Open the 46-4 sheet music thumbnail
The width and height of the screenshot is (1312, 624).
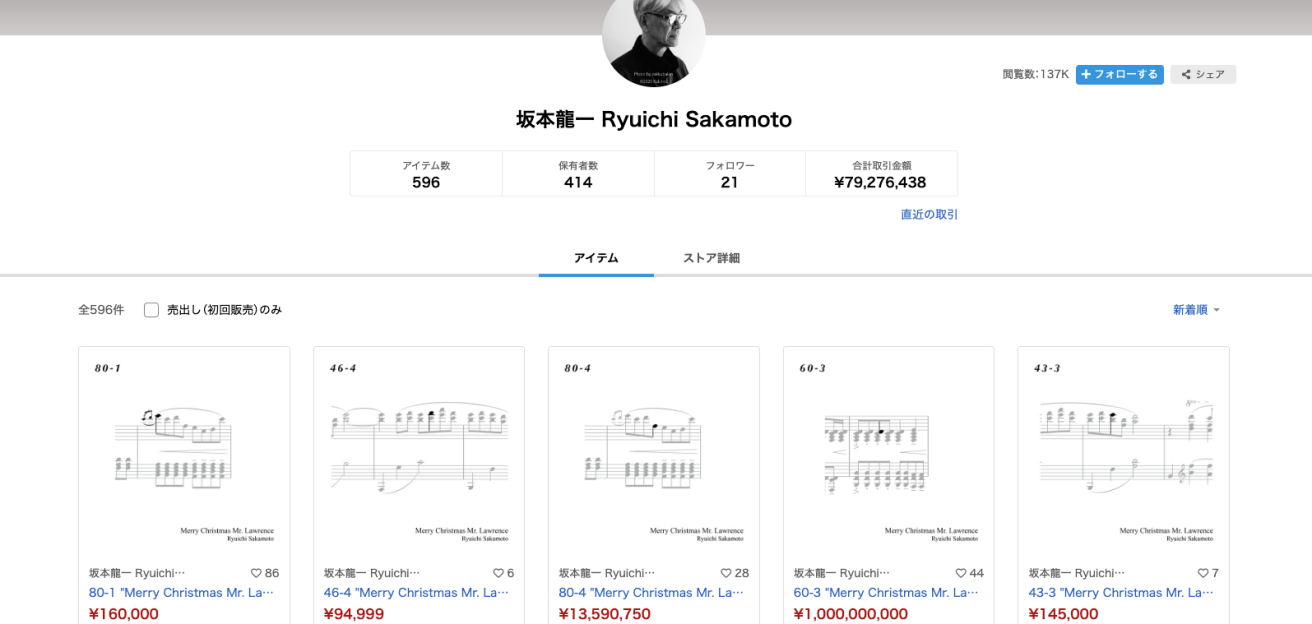point(419,450)
